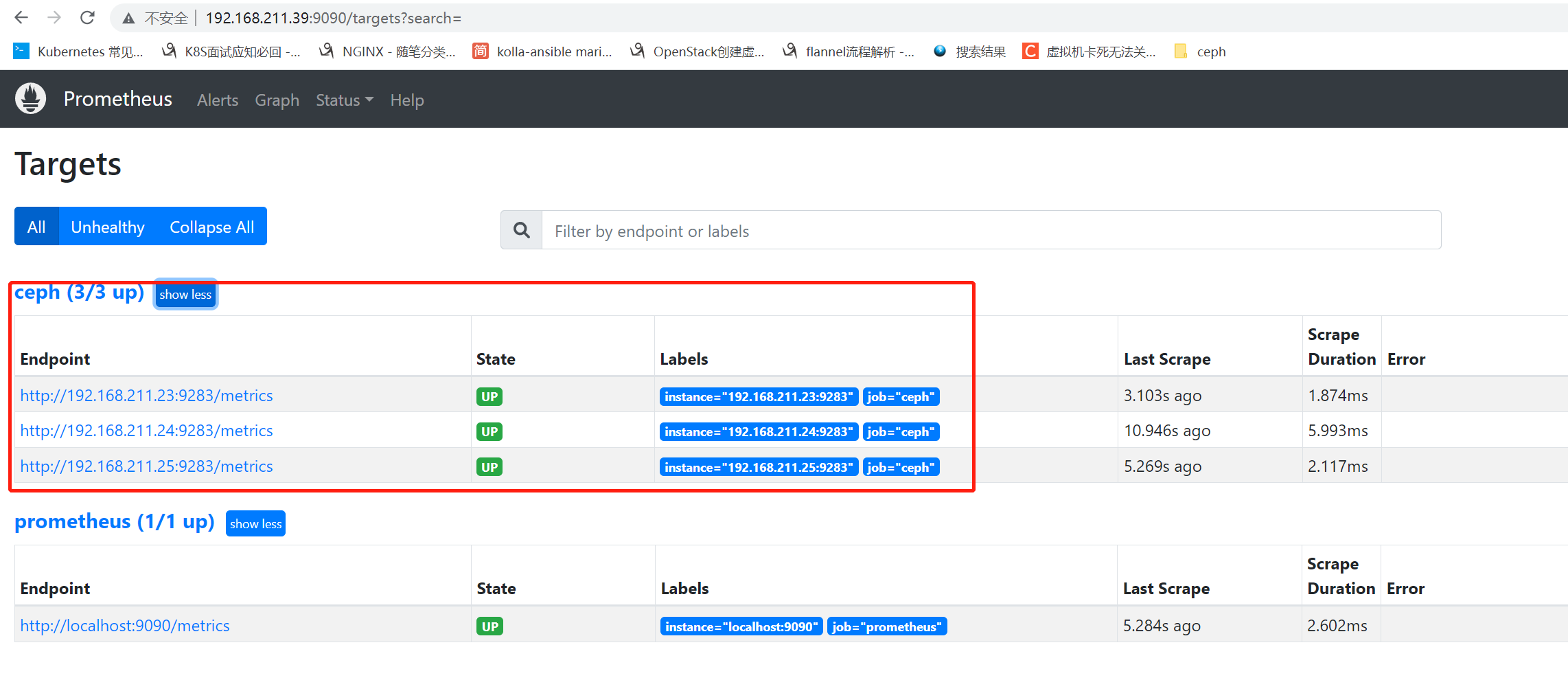Open the 192.168.211.25:9283 metrics endpoint
The height and width of the screenshot is (691, 1568).
tap(146, 466)
